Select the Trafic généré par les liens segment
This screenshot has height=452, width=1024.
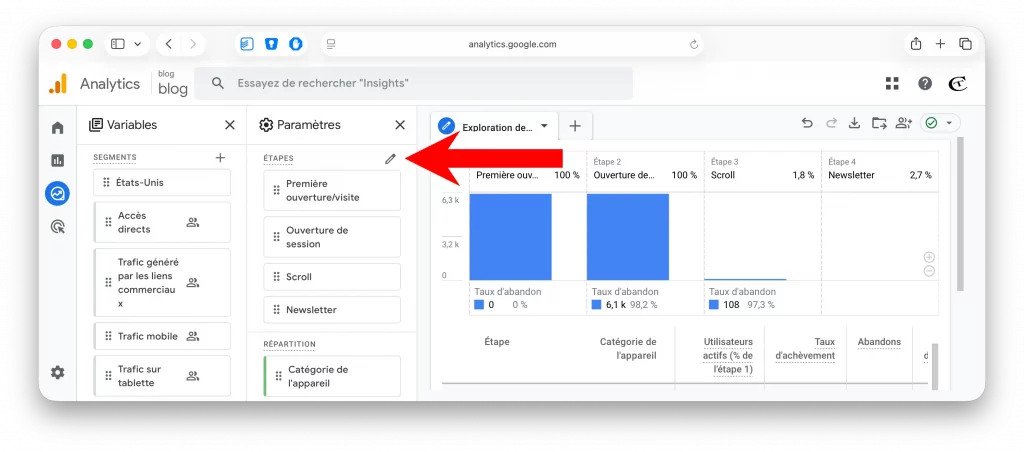(x=162, y=283)
